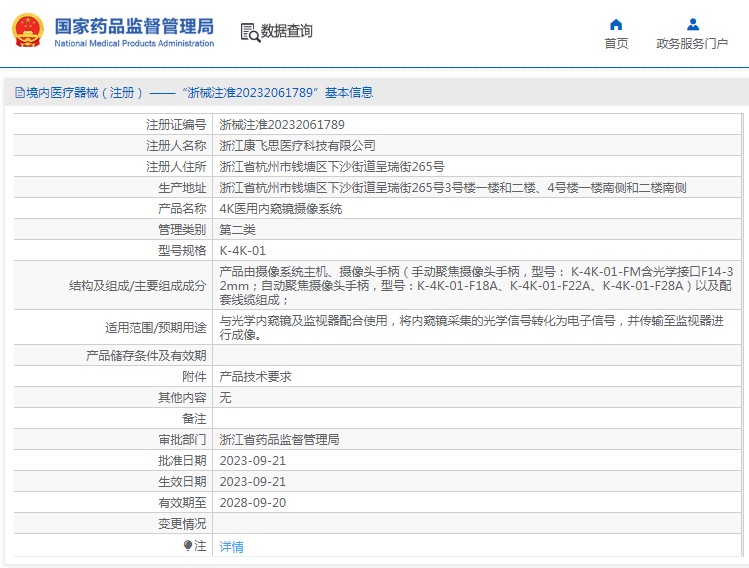Click the document icon before 境内医疗器械
Viewport: 749px width, 568px height.
click(x=19, y=93)
